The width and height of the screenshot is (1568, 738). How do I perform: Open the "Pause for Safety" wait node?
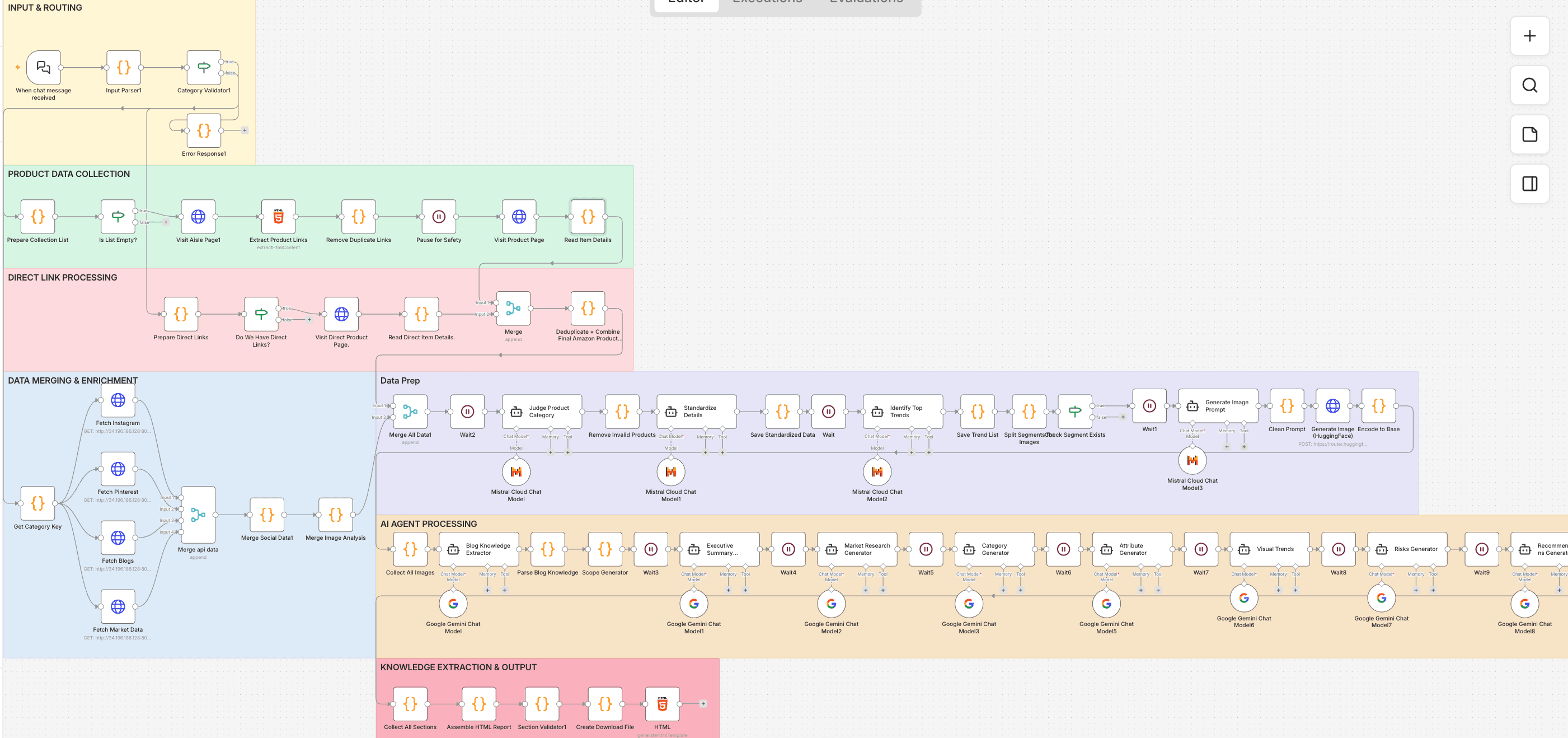coord(438,217)
